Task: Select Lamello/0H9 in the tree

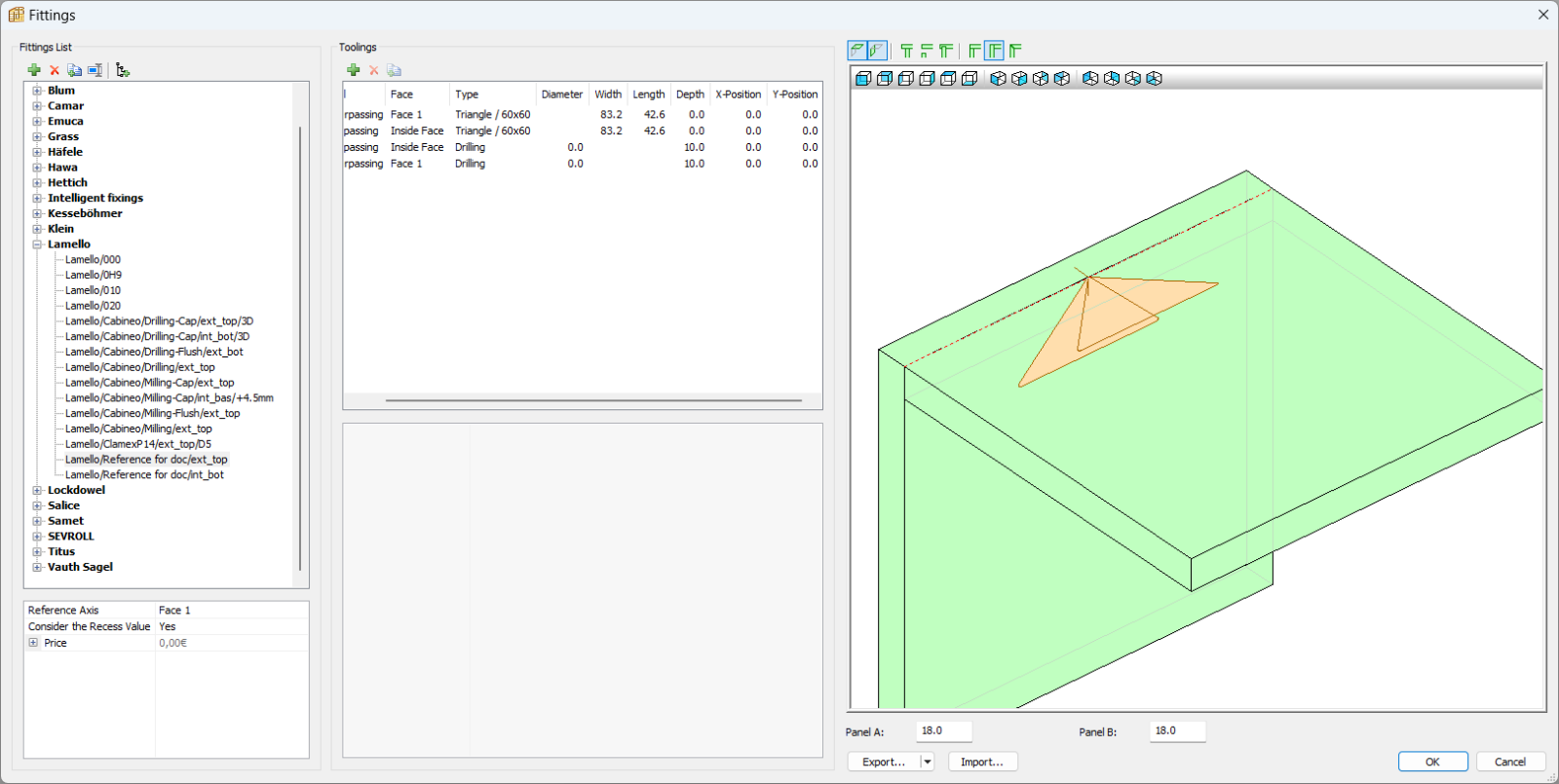Action: click(94, 276)
